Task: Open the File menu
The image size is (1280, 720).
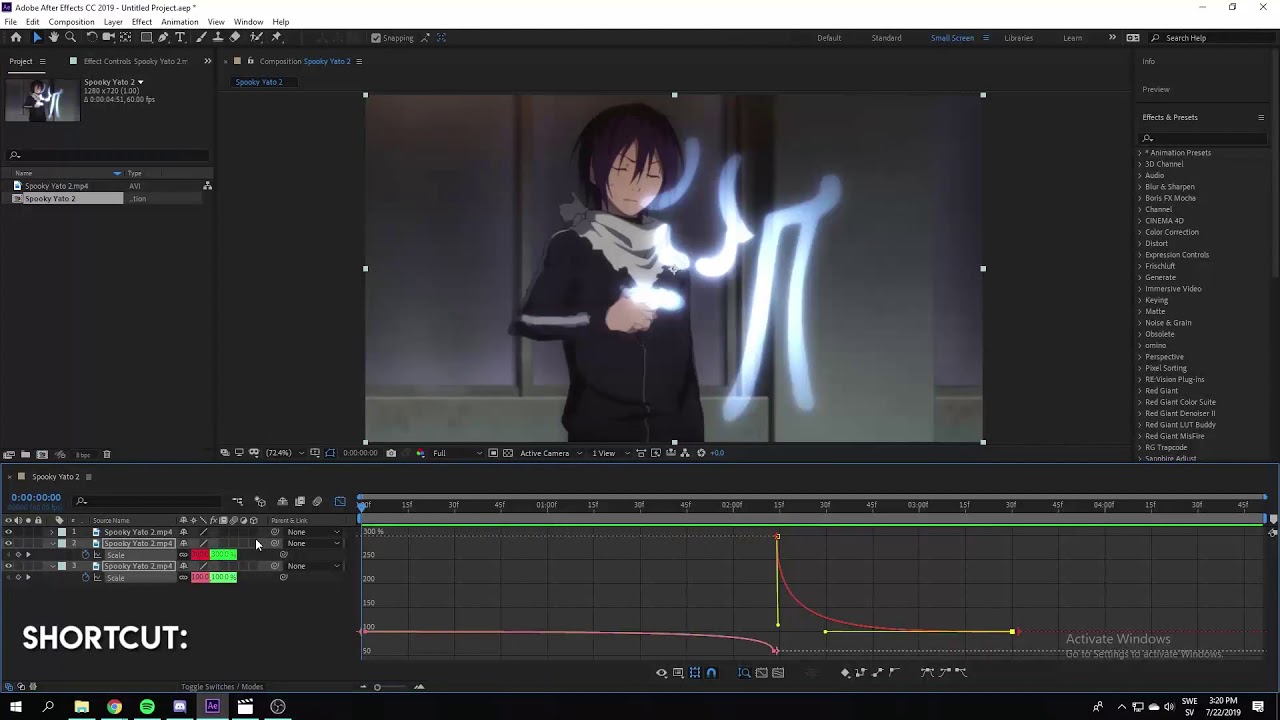Action: coord(10,22)
